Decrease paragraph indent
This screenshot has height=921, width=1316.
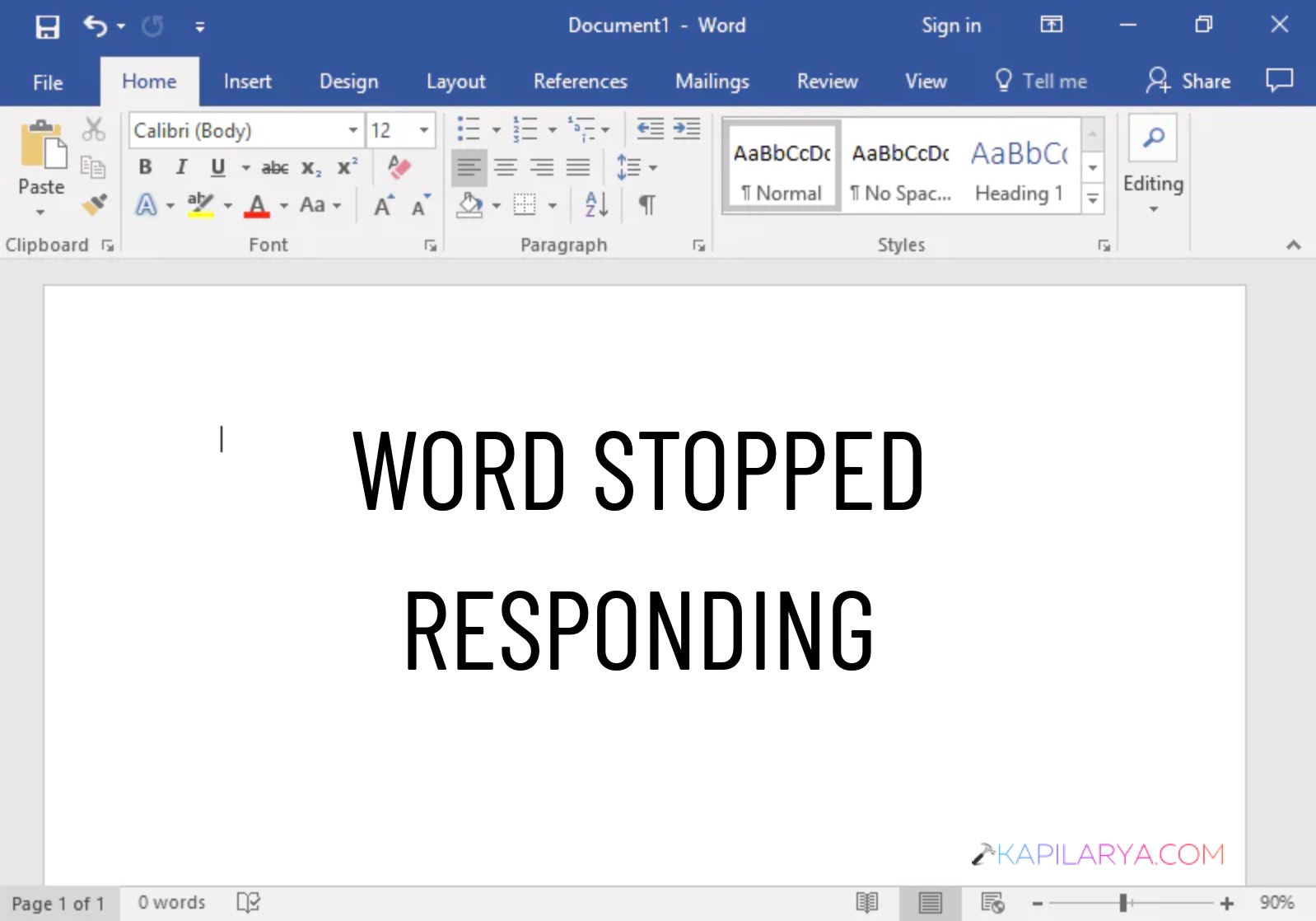pos(651,129)
